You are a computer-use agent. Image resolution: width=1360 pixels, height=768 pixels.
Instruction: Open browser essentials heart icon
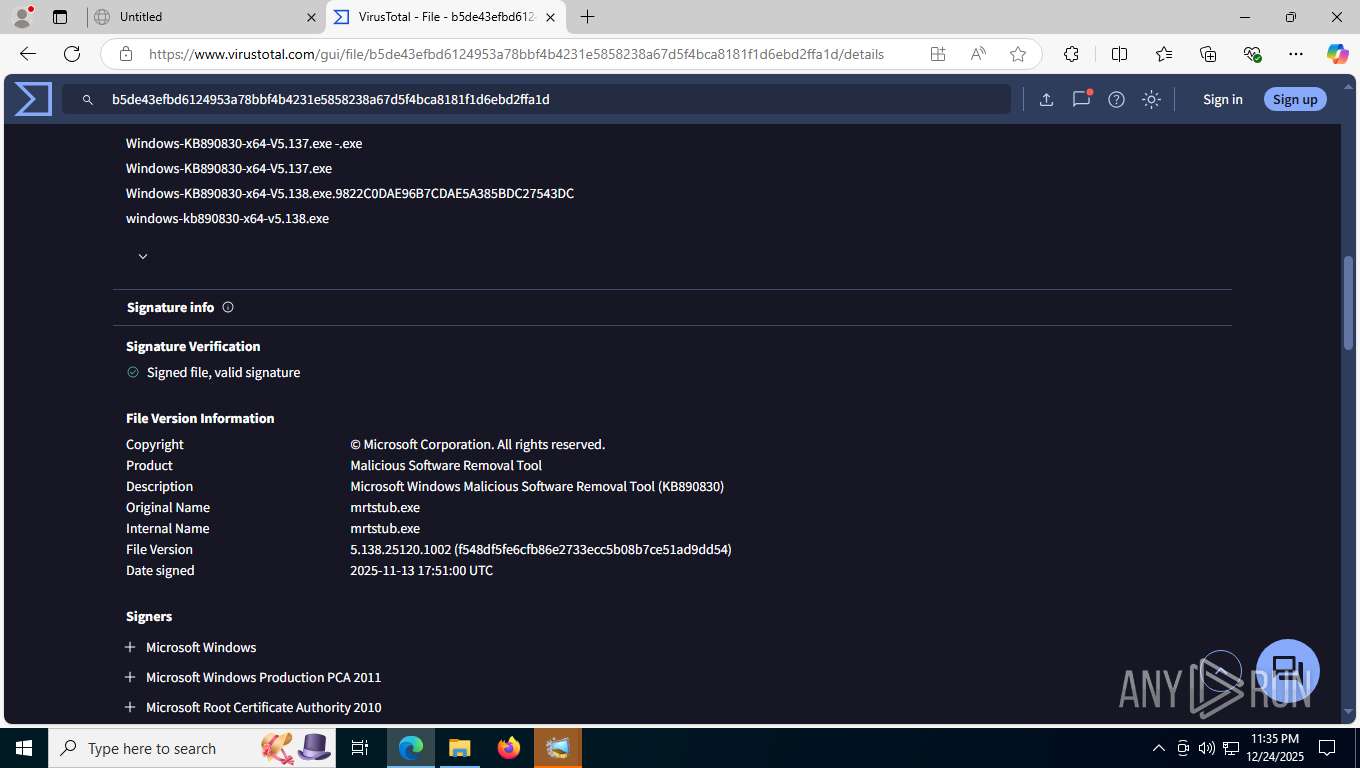tap(1252, 54)
